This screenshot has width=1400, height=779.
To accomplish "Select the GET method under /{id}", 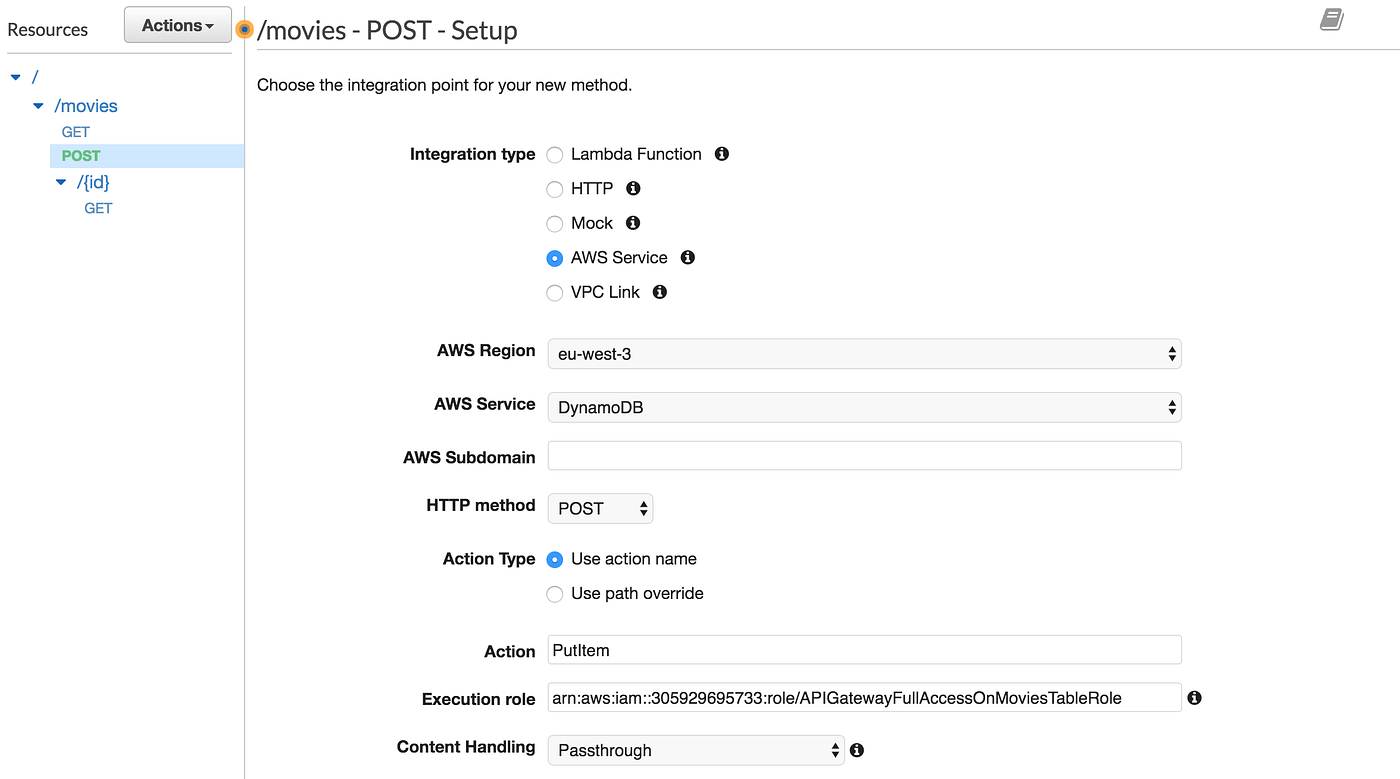I will [98, 207].
